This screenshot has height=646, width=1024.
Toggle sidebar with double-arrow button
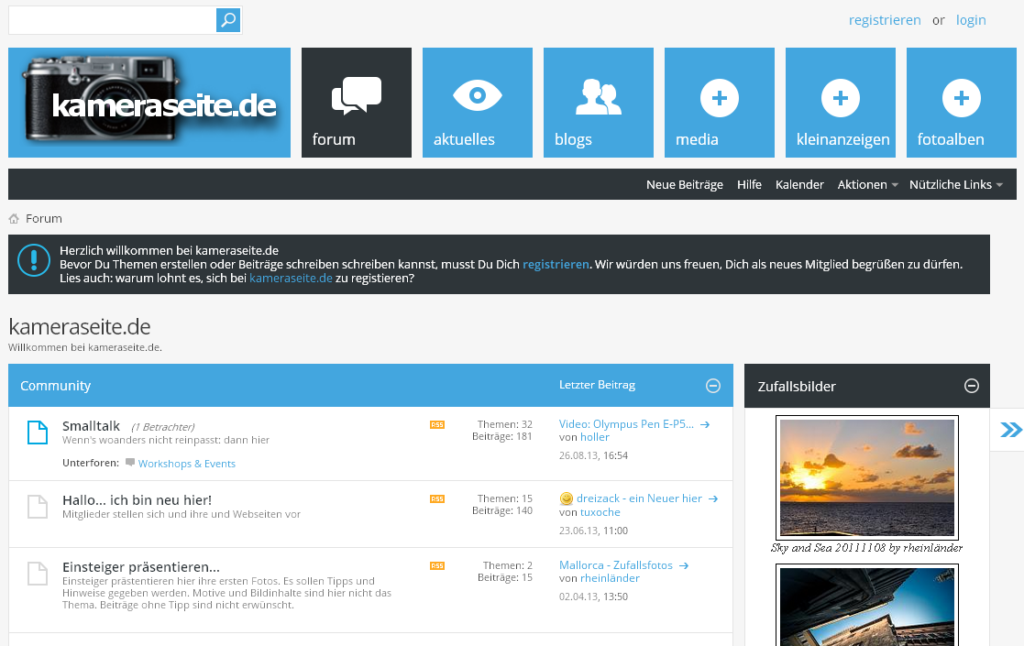[1010, 429]
